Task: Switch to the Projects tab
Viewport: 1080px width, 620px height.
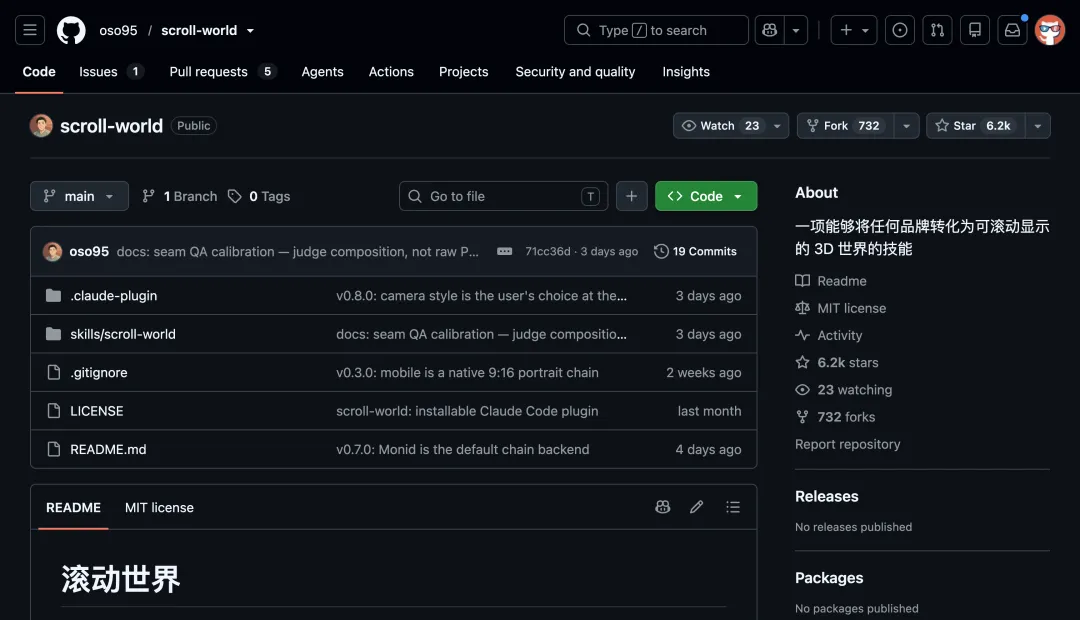Action: 464,72
